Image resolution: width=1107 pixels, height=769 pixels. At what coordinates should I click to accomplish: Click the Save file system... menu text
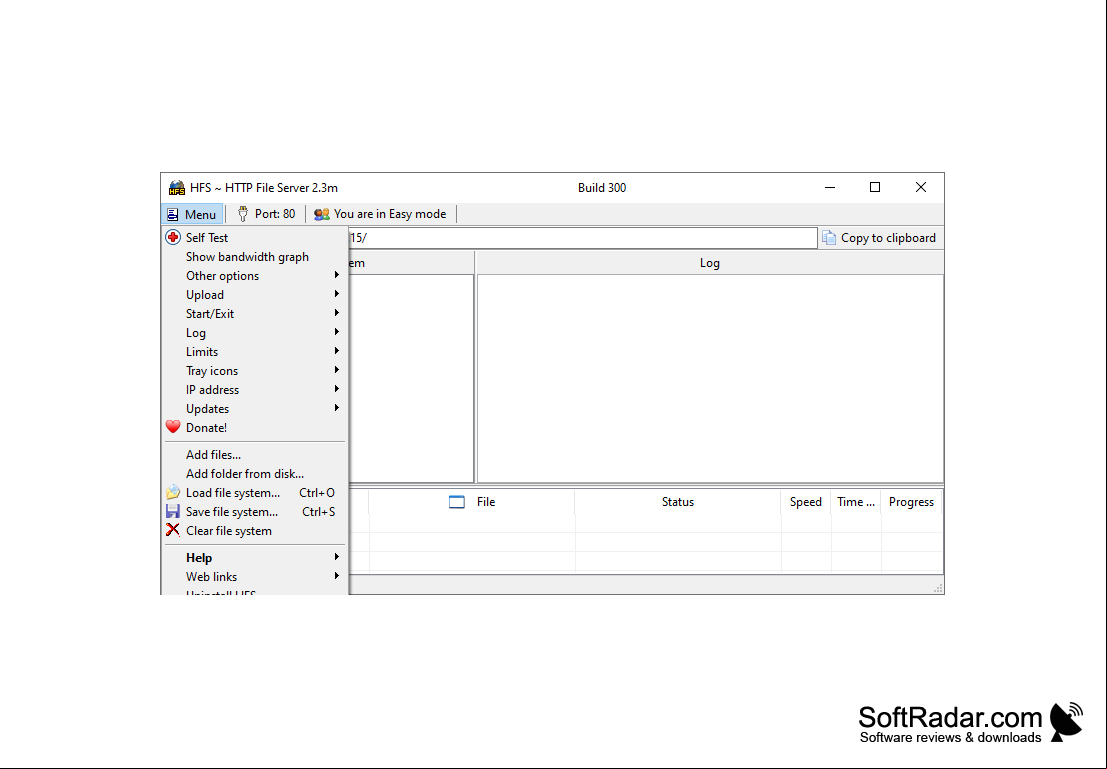(x=232, y=512)
